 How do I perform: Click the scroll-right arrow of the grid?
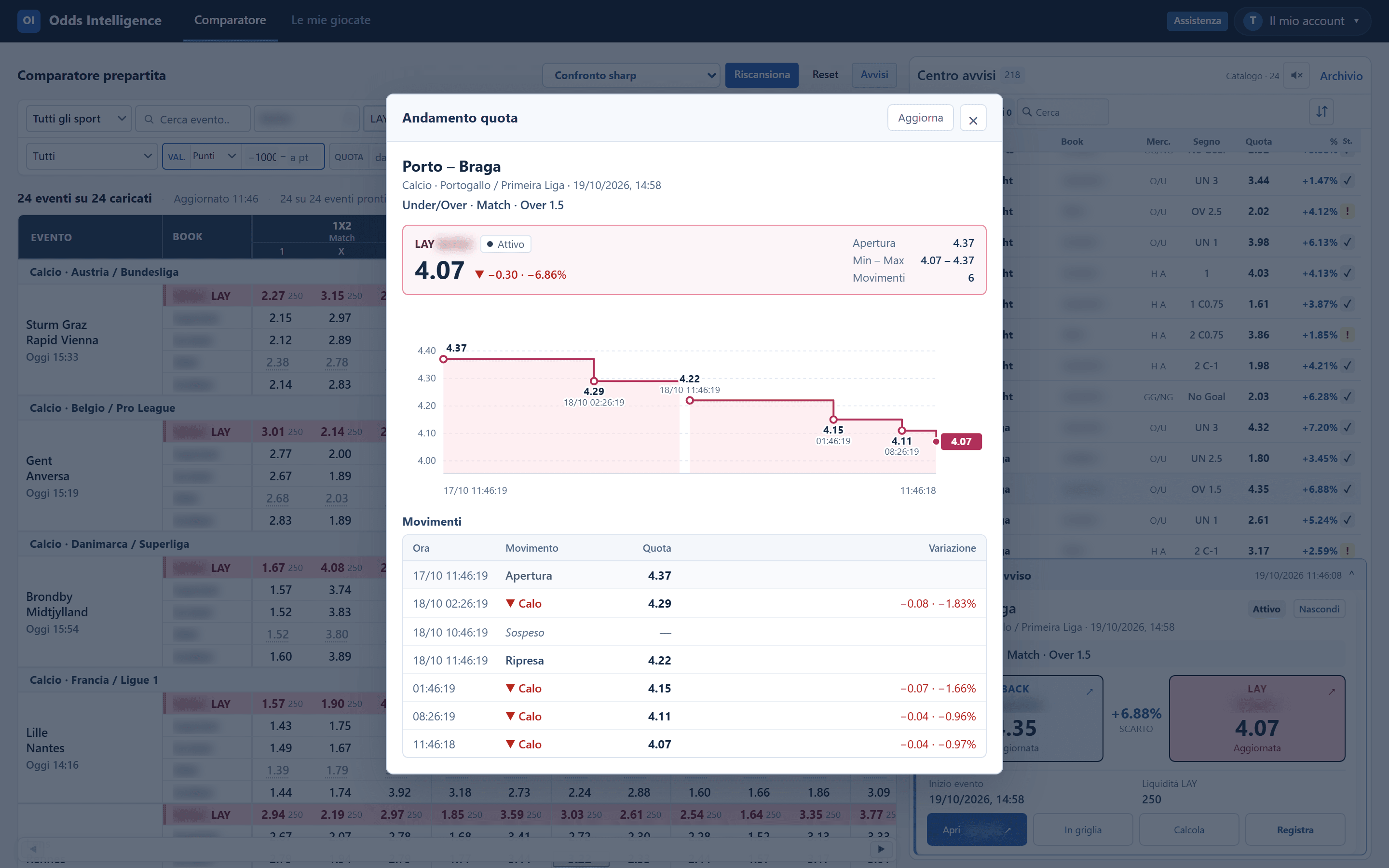(x=881, y=849)
